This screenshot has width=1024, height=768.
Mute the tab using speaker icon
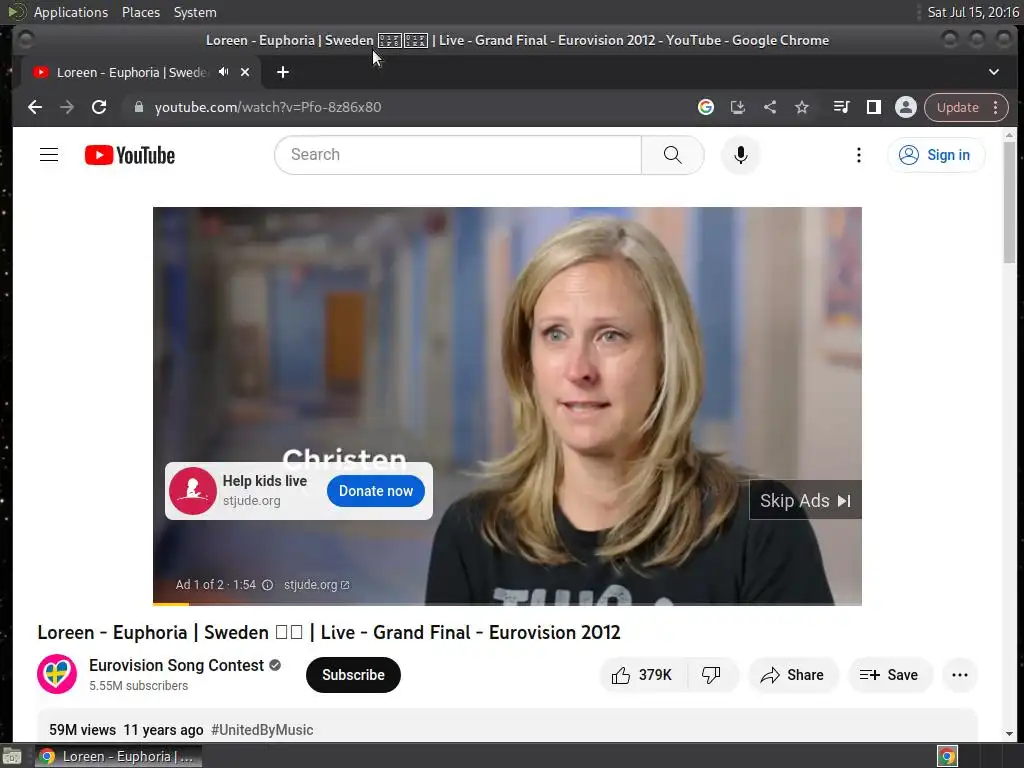(223, 72)
